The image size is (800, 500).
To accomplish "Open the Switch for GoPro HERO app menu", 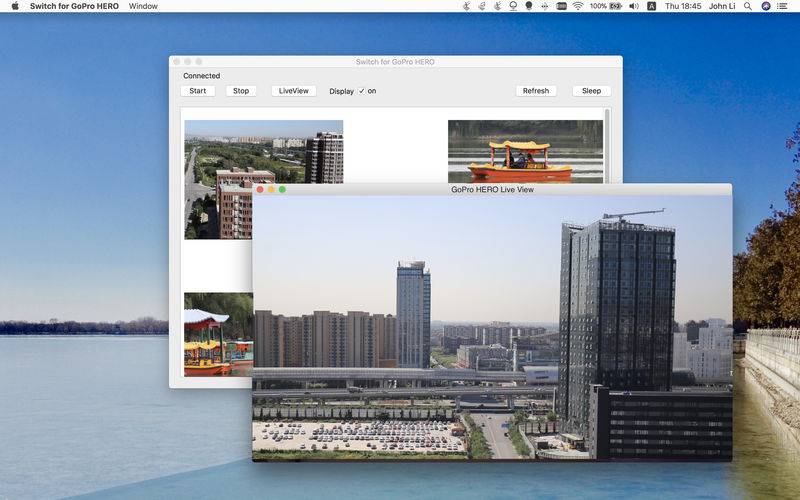I will click(74, 6).
